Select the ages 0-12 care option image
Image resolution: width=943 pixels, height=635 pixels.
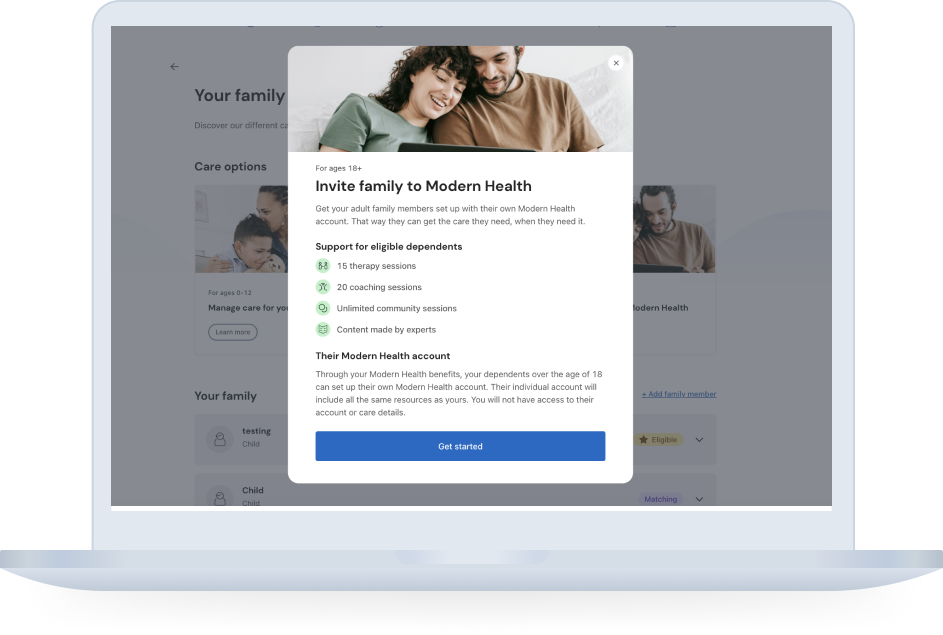pyautogui.click(x=241, y=229)
